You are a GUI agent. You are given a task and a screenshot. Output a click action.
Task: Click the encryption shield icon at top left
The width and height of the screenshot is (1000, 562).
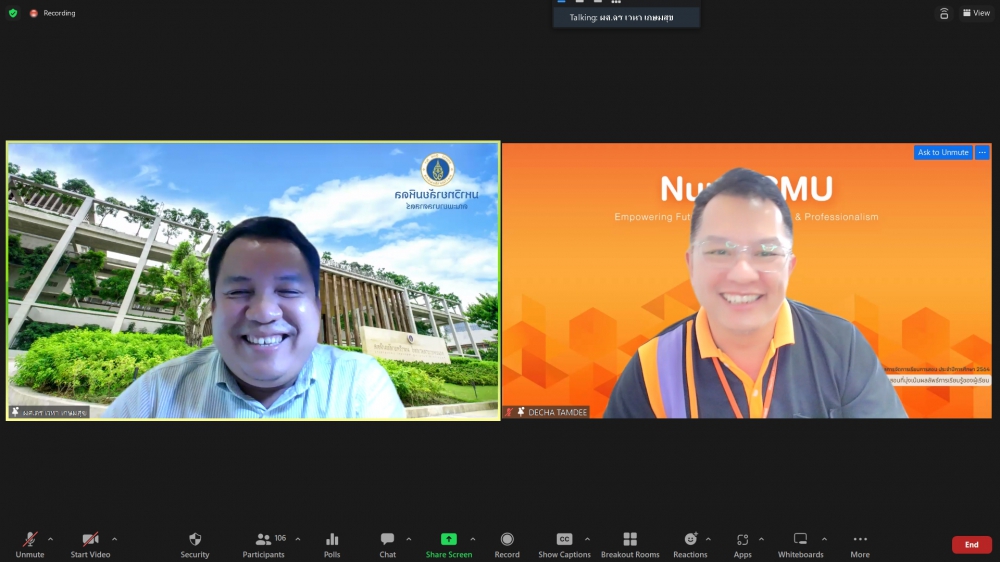coord(13,13)
